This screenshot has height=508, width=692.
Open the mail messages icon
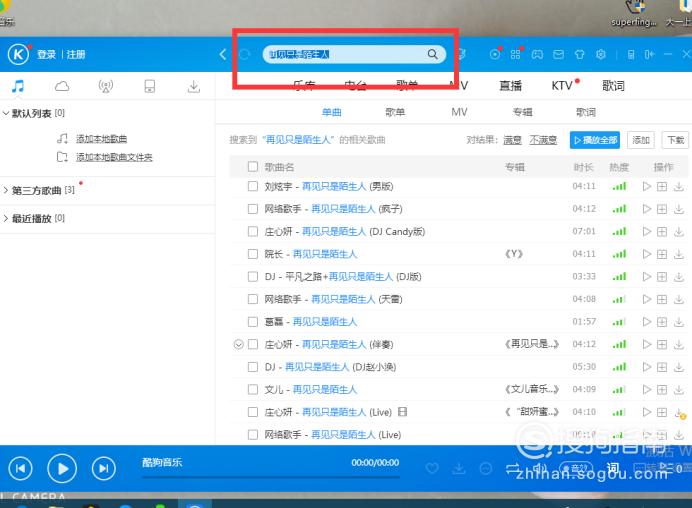coord(558,54)
